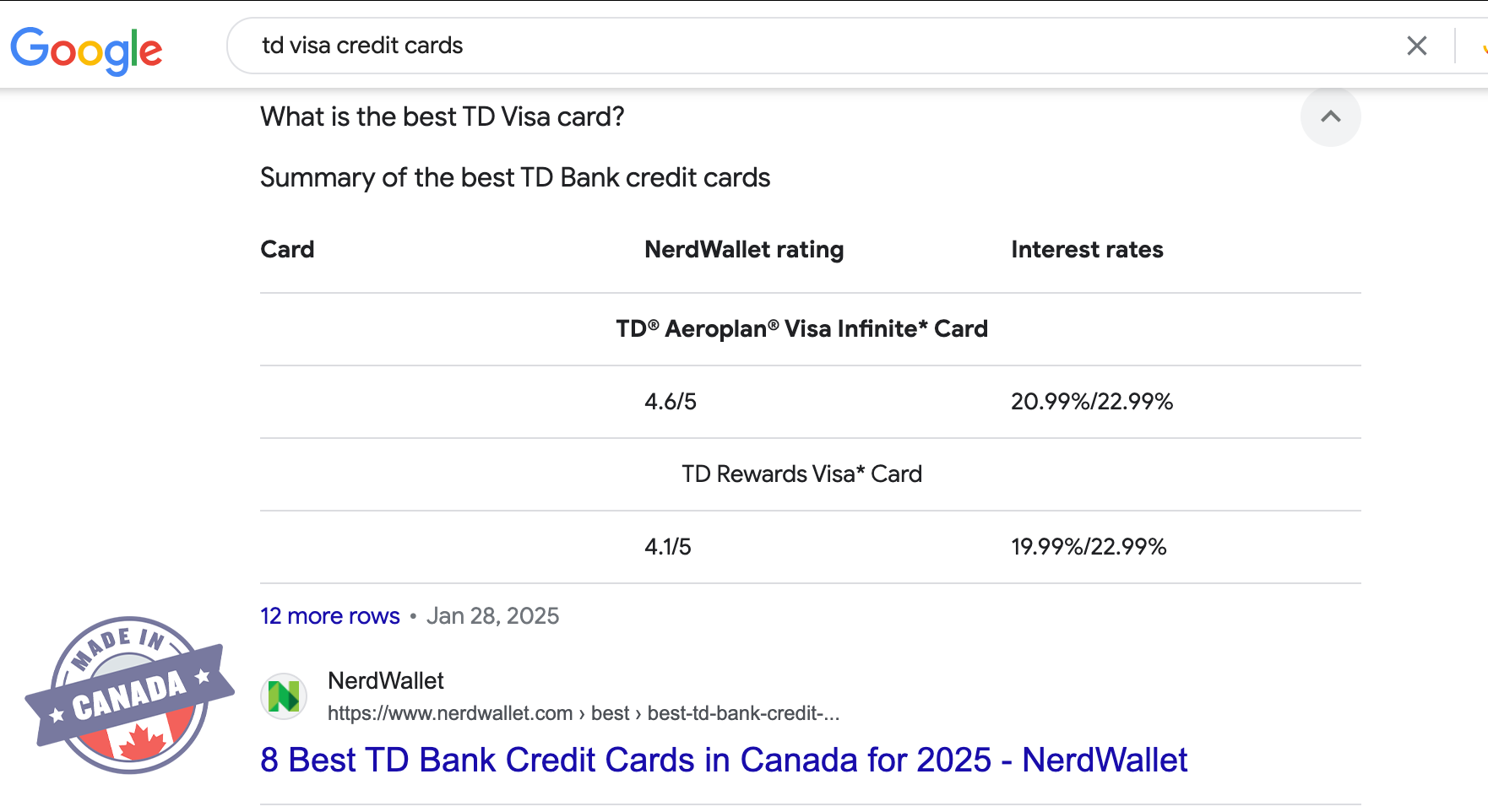Click the Made in Canada badge
Viewport: 1488px width, 812px height.
coord(129,694)
